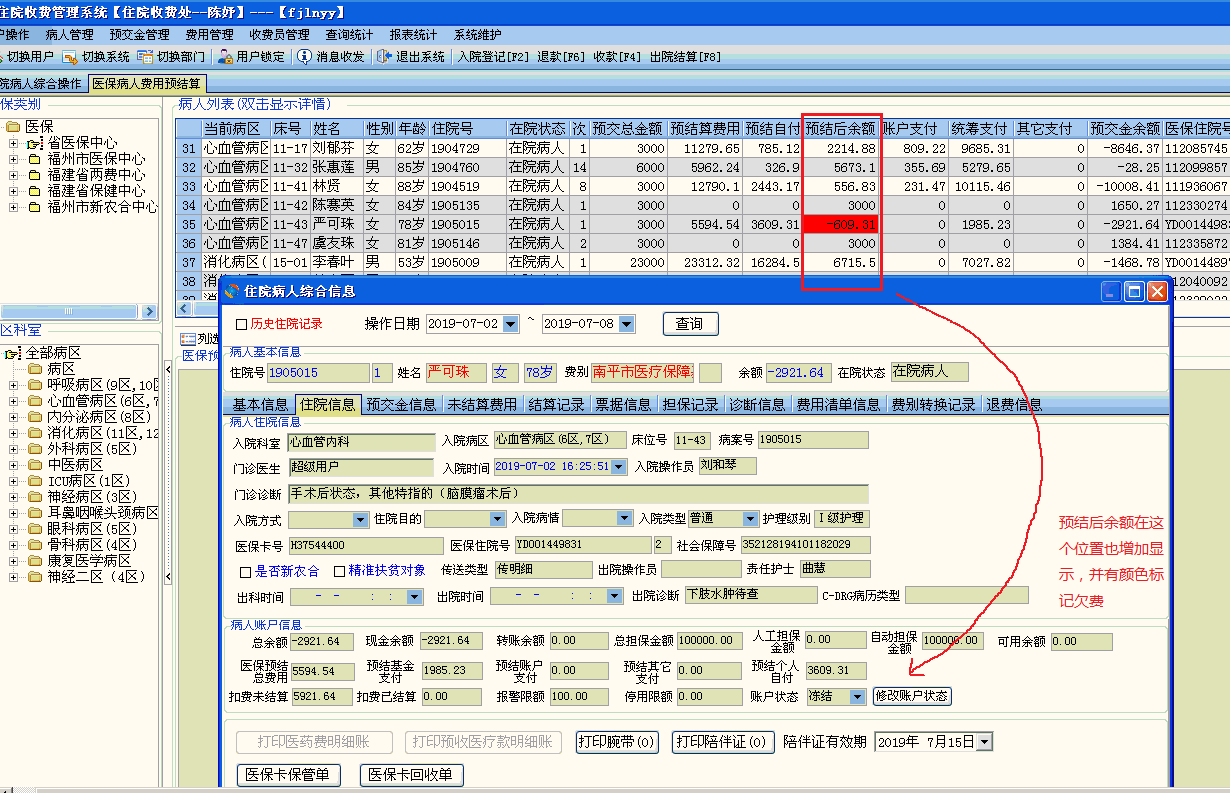Enable the 精准扶贫对象 checkbox

pyautogui.click(x=340, y=572)
